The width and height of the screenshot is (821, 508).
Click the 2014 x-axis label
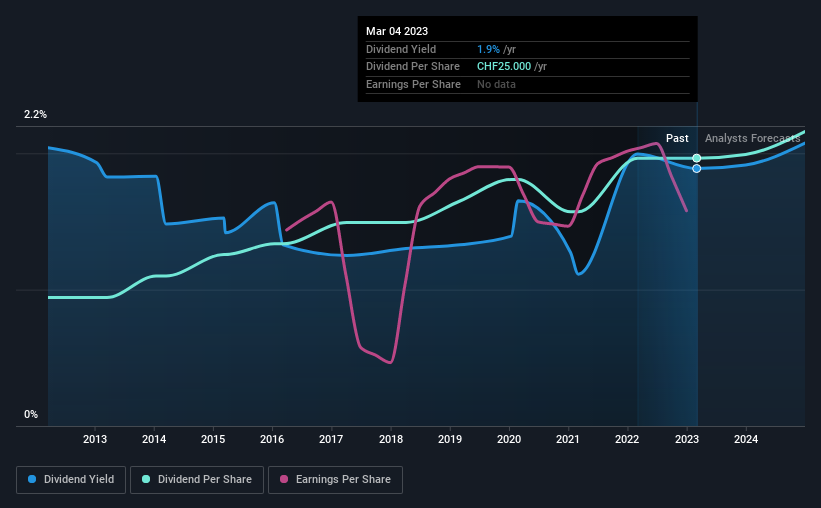(154, 439)
